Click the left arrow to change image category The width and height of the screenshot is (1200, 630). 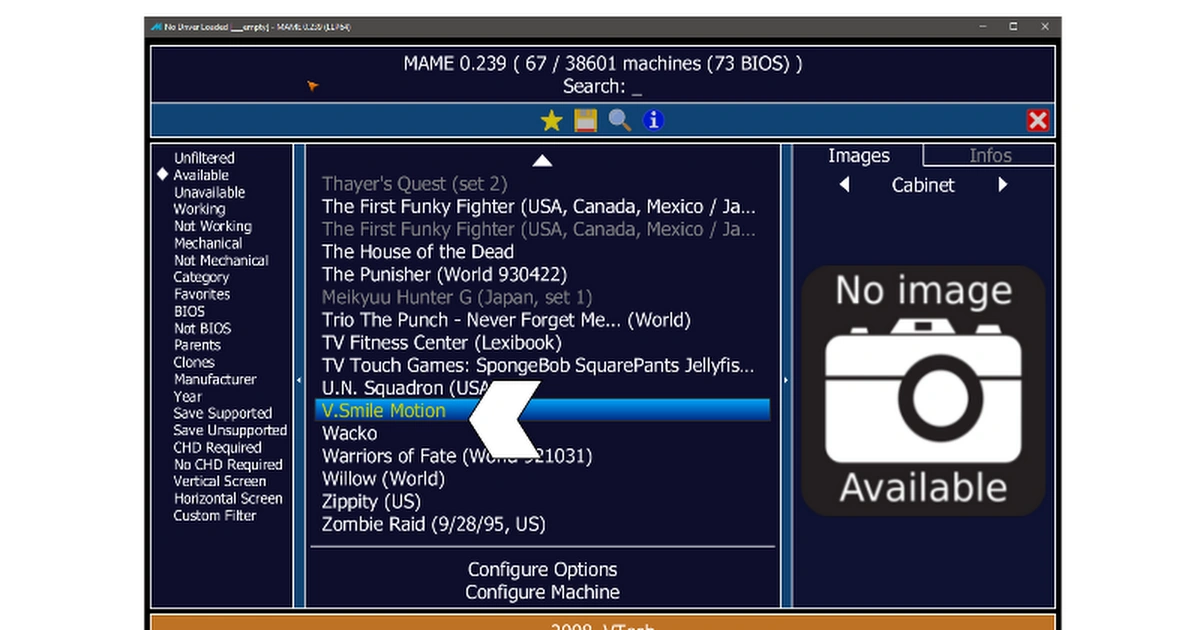pos(843,185)
